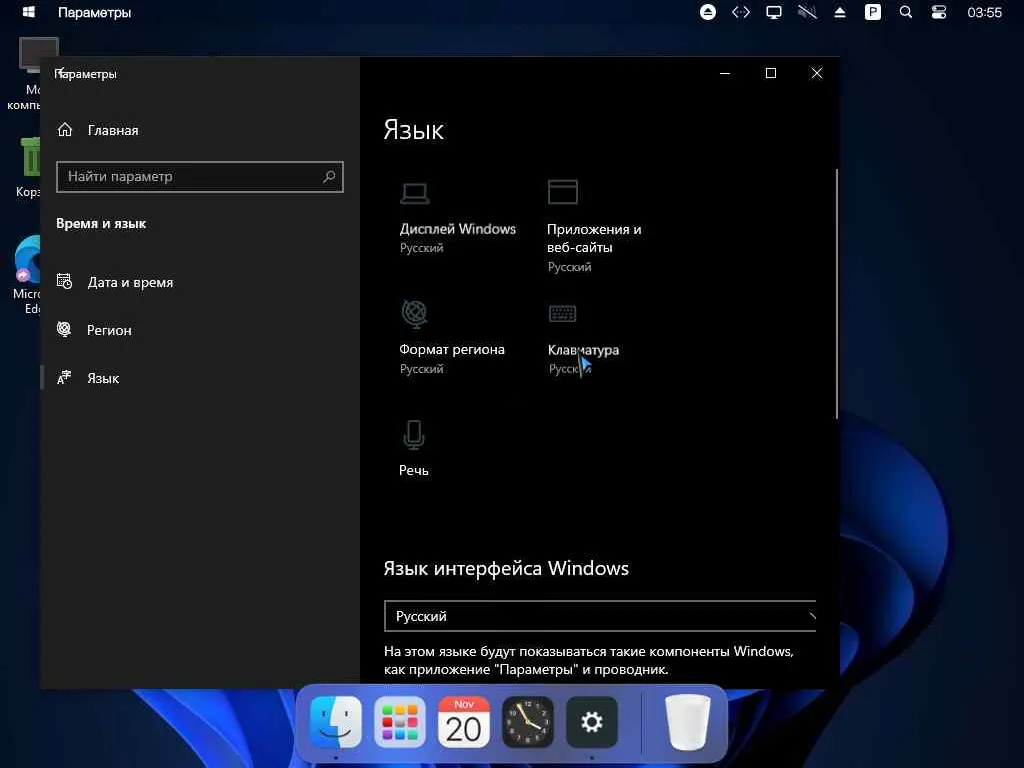Expand the Русский interface language dropdown
This screenshot has width=1024, height=768.
600,616
